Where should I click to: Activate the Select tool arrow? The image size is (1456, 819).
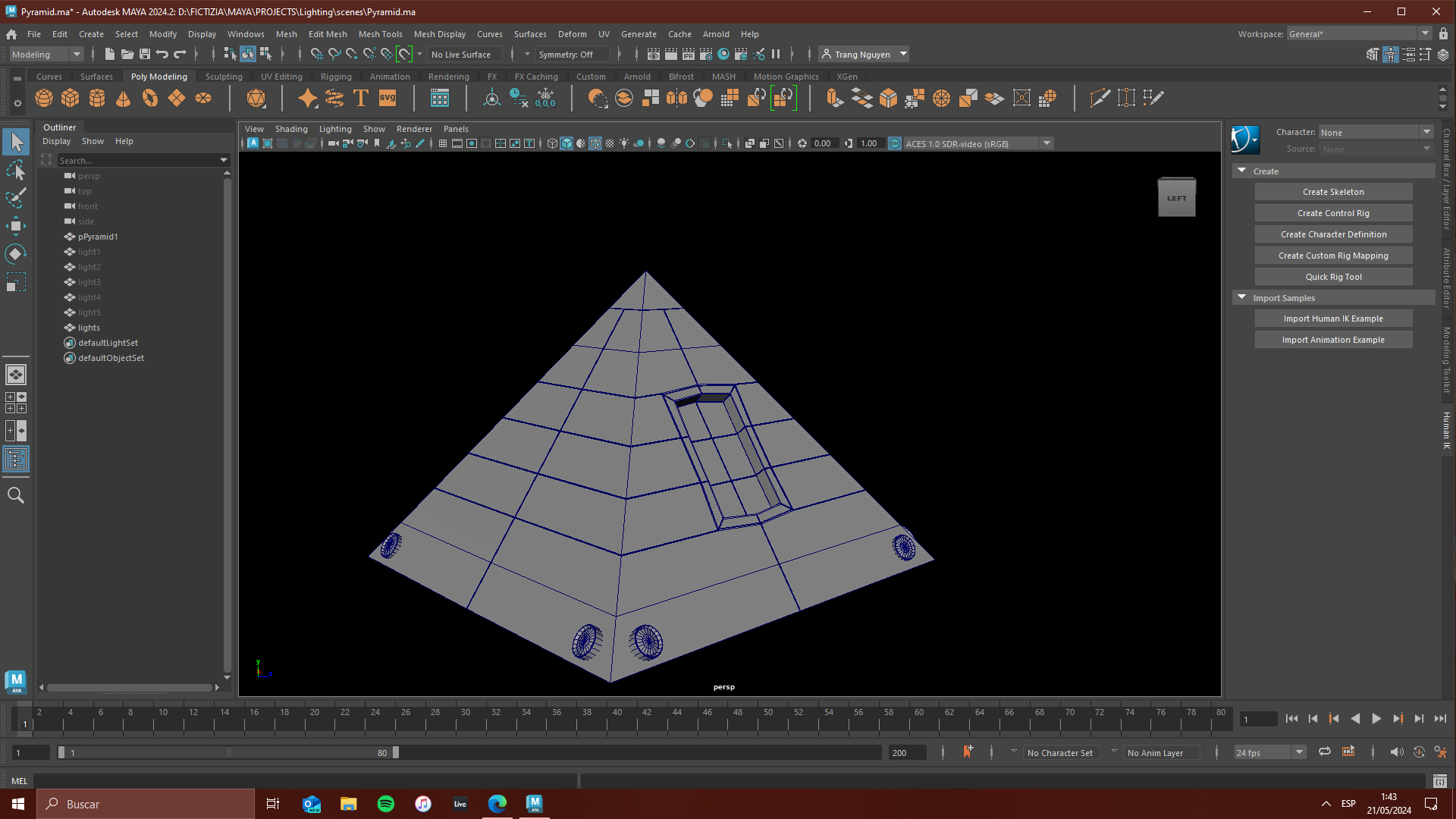tap(16, 141)
